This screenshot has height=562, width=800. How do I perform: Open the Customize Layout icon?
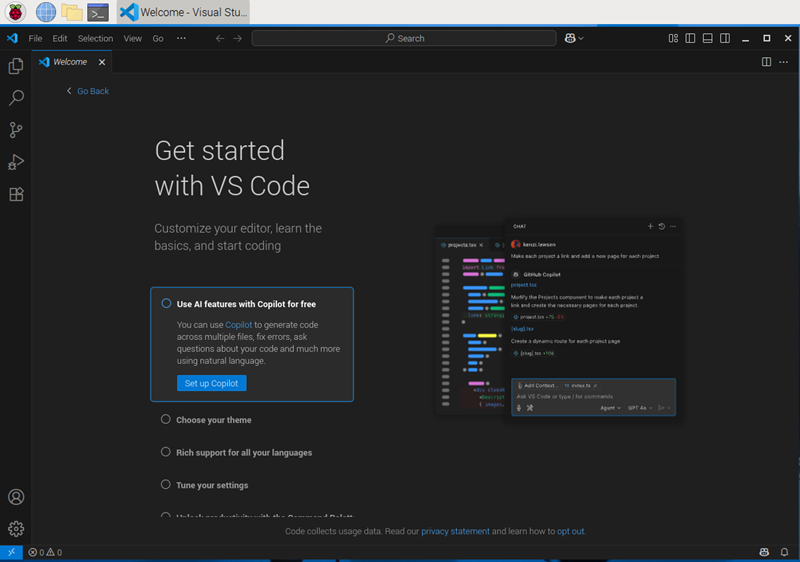coord(673,38)
